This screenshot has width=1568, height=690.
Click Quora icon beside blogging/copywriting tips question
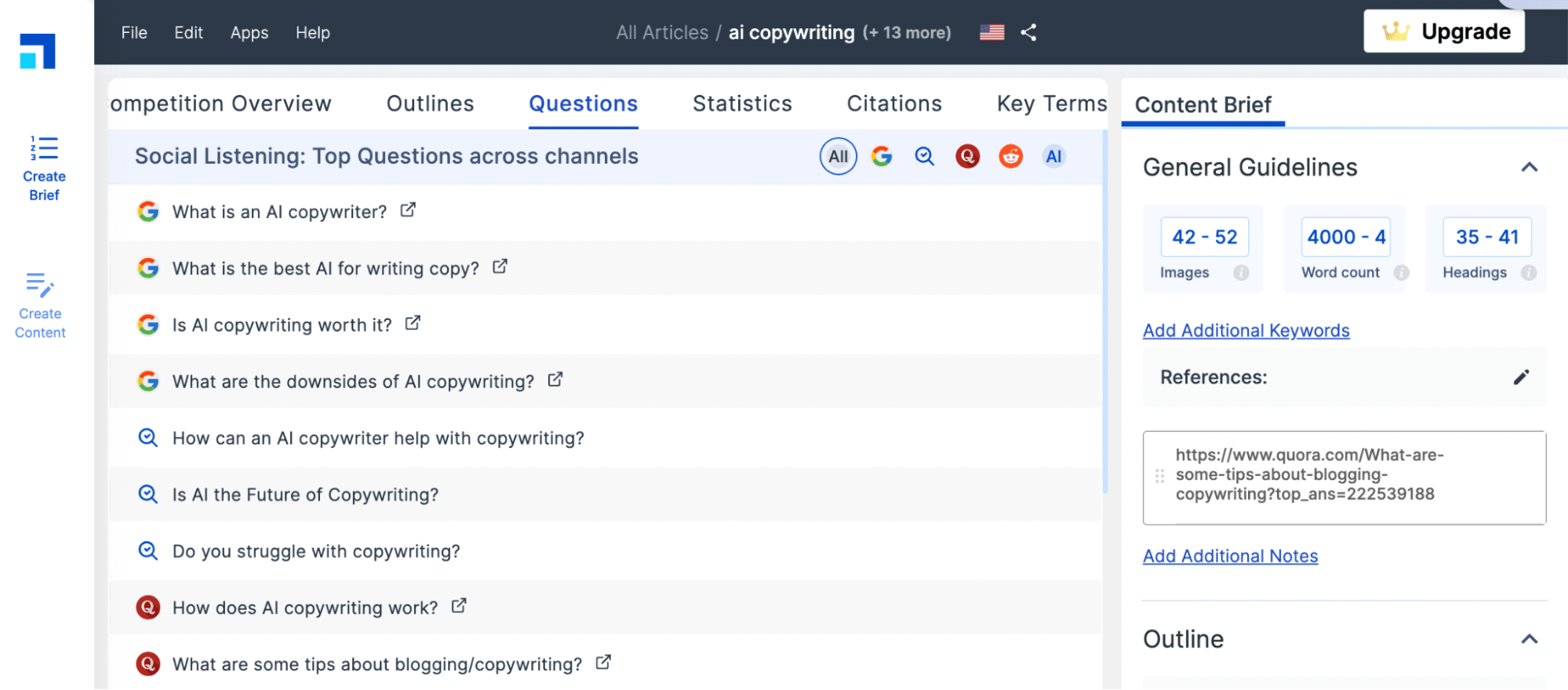click(148, 663)
